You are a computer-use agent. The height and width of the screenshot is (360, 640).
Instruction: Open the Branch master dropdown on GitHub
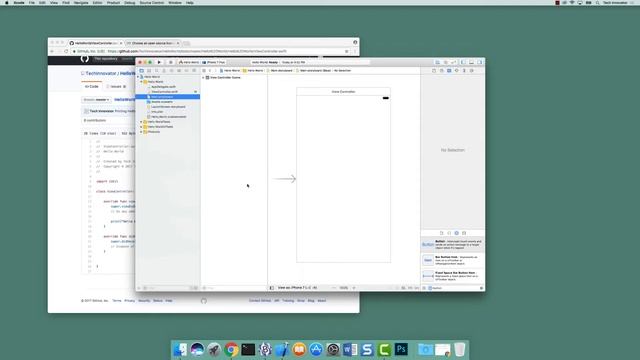96,100
